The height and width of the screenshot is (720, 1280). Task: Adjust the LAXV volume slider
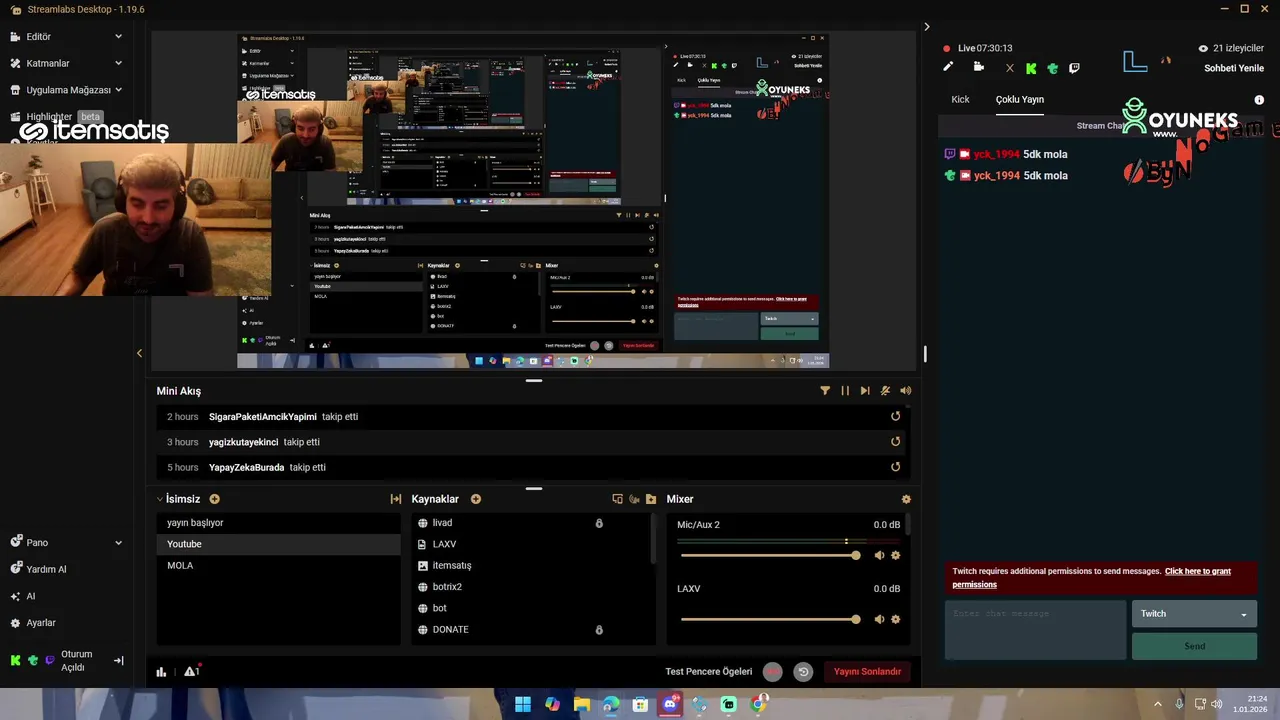[770, 619]
